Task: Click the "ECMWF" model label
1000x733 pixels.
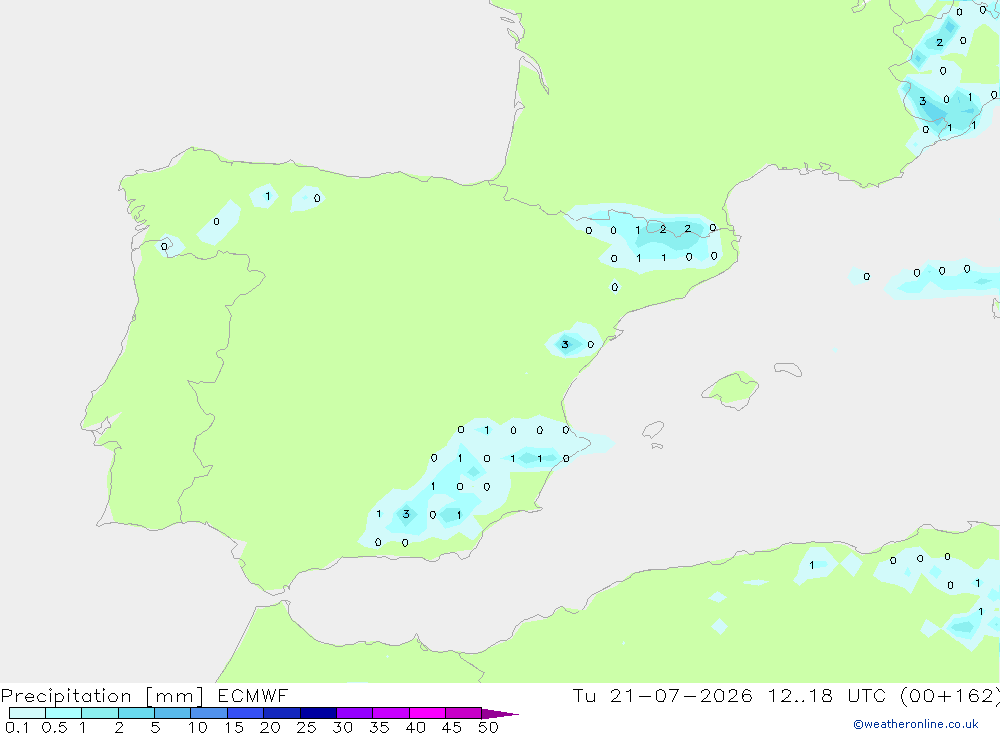Action: [253, 695]
